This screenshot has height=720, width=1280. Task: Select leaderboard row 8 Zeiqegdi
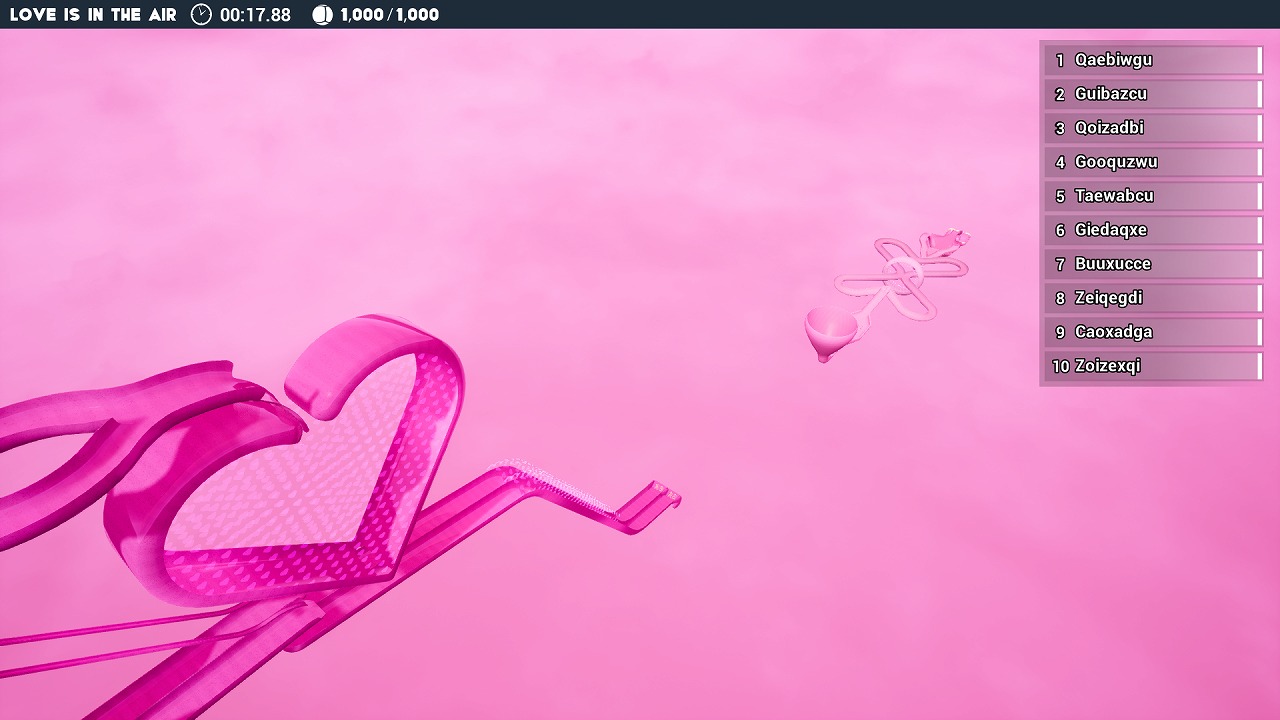[1153, 298]
